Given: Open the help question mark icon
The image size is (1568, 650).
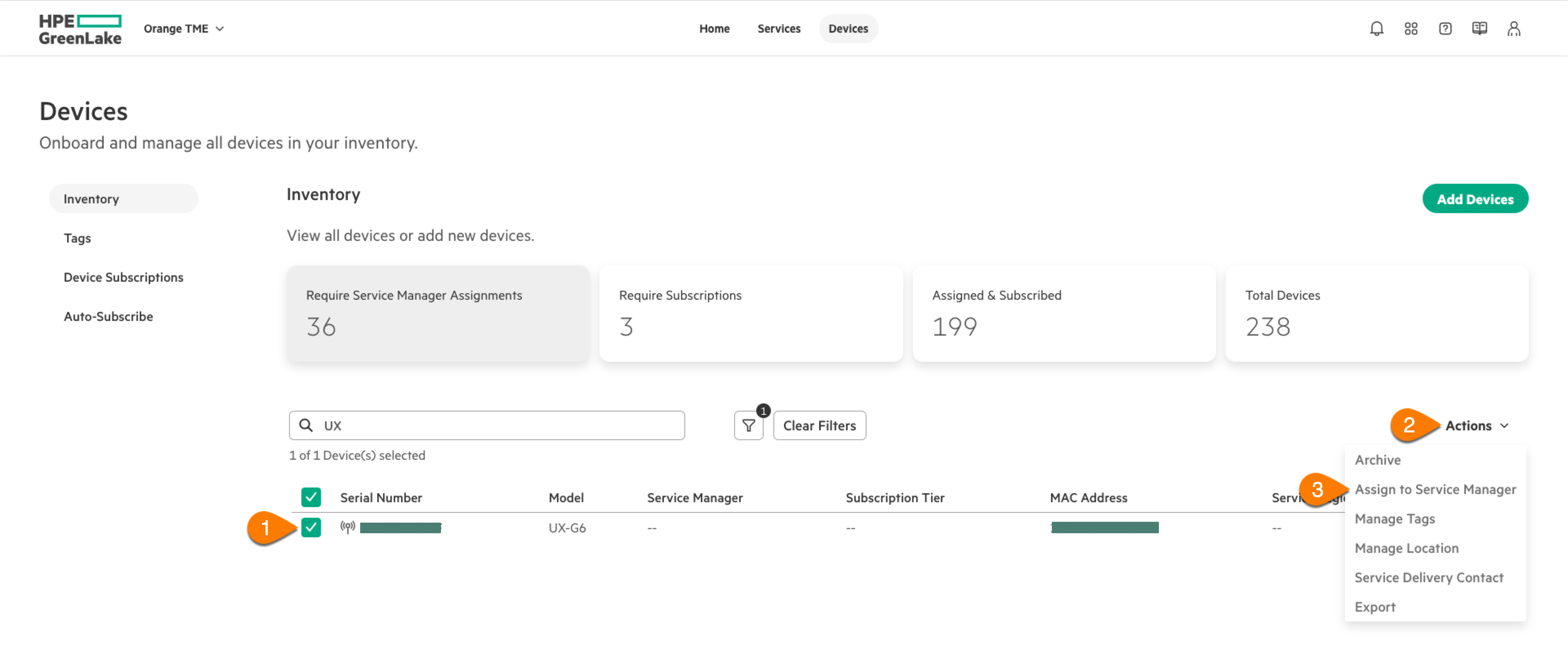Looking at the screenshot, I should coord(1445,29).
